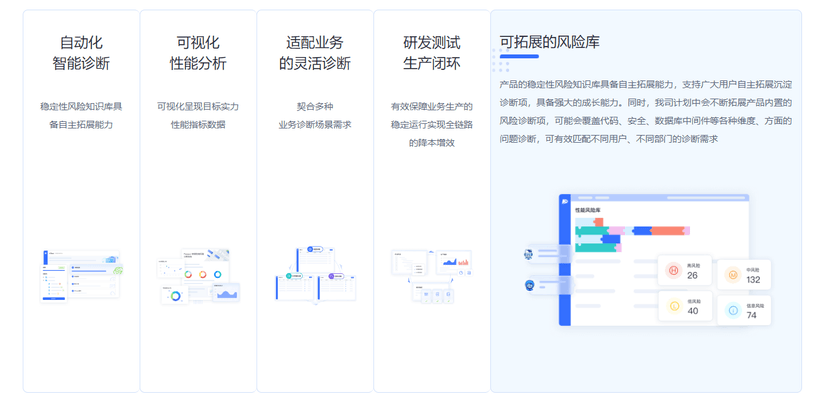828x405 pixels.
Task: Click the text 性能指标数据
Action: tap(198, 125)
